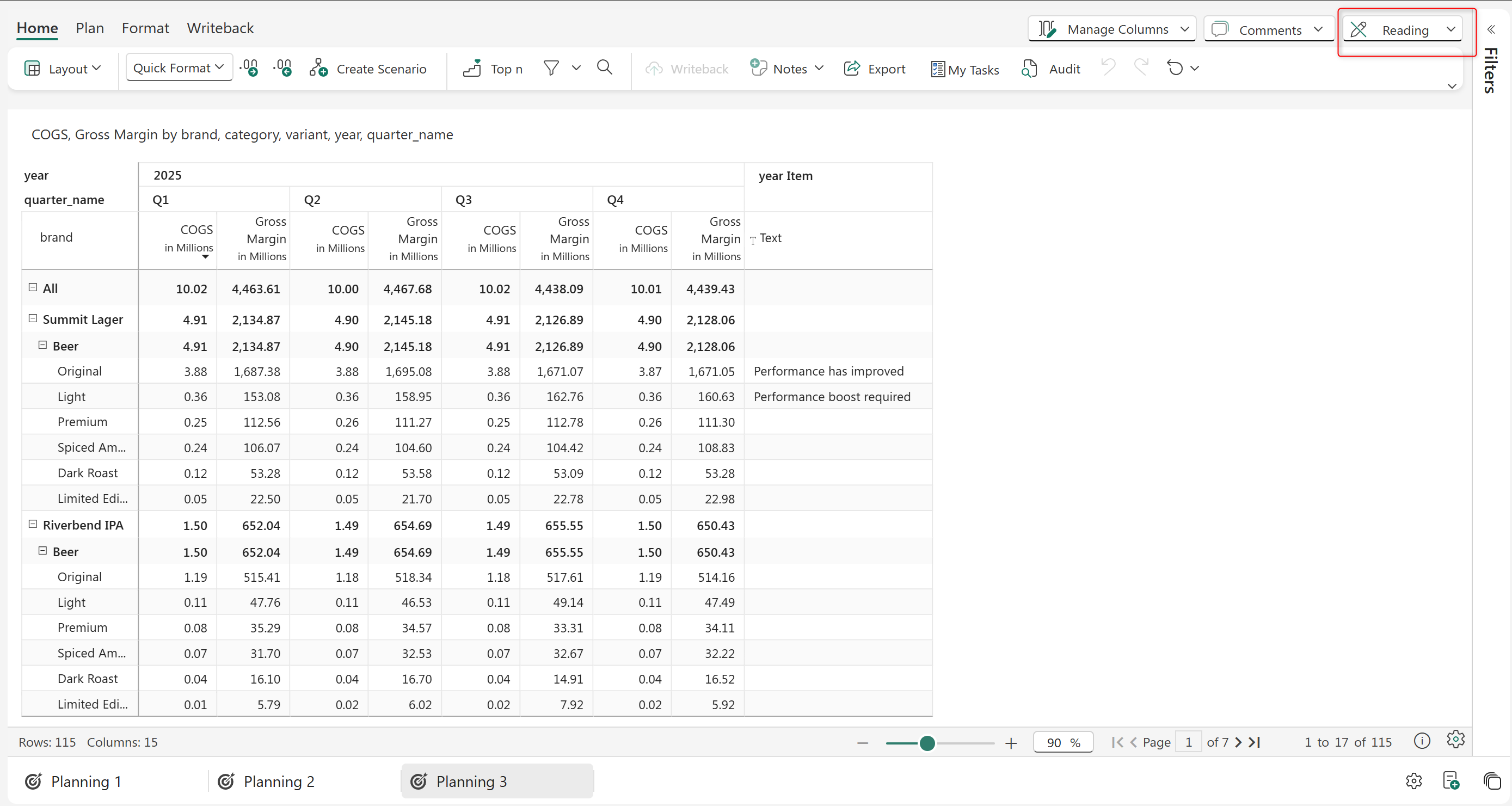This screenshot has width=1512, height=806.
Task: Collapse the All row
Action: coord(33,288)
